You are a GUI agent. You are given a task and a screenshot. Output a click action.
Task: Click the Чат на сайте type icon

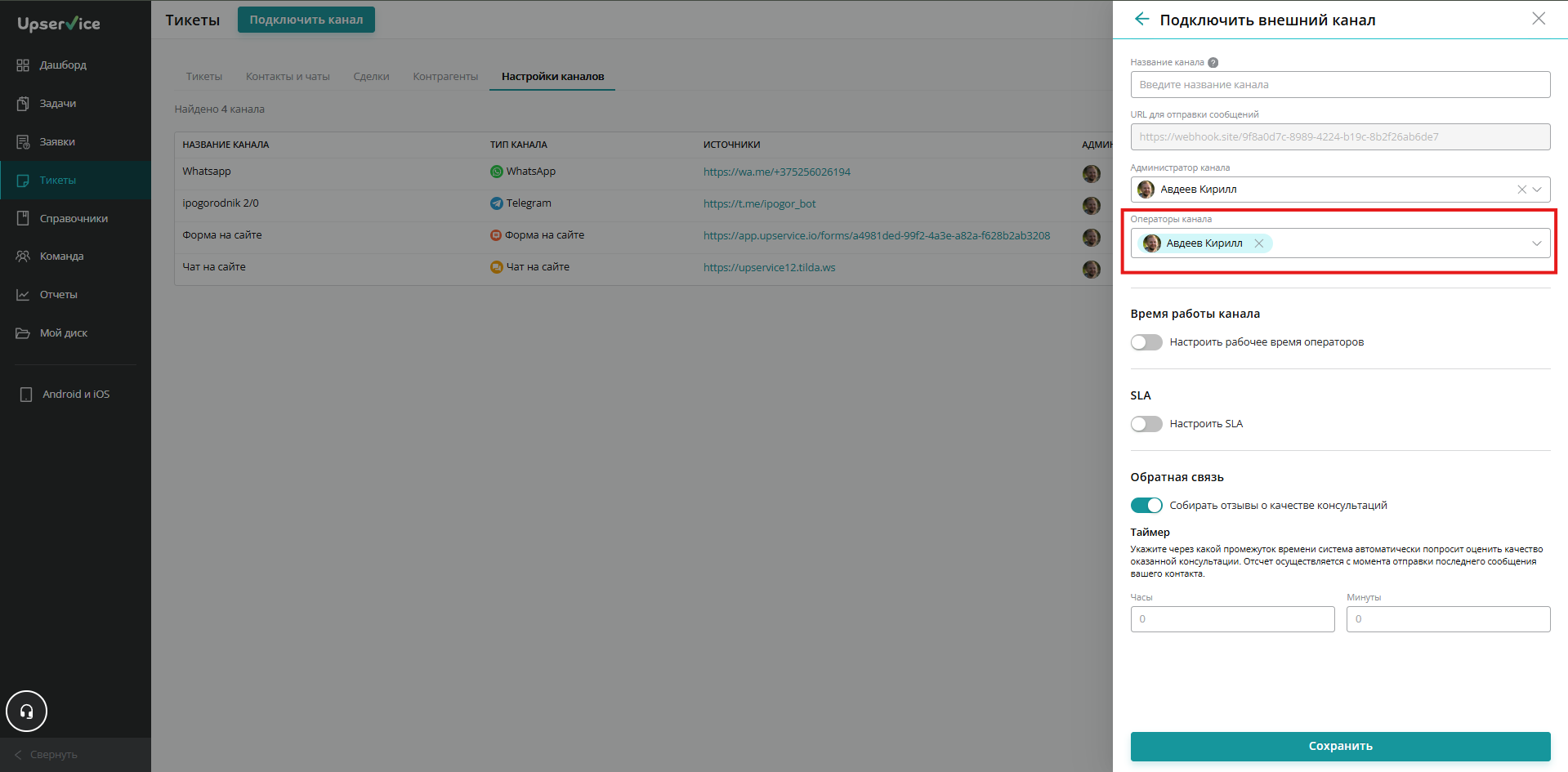pos(496,267)
